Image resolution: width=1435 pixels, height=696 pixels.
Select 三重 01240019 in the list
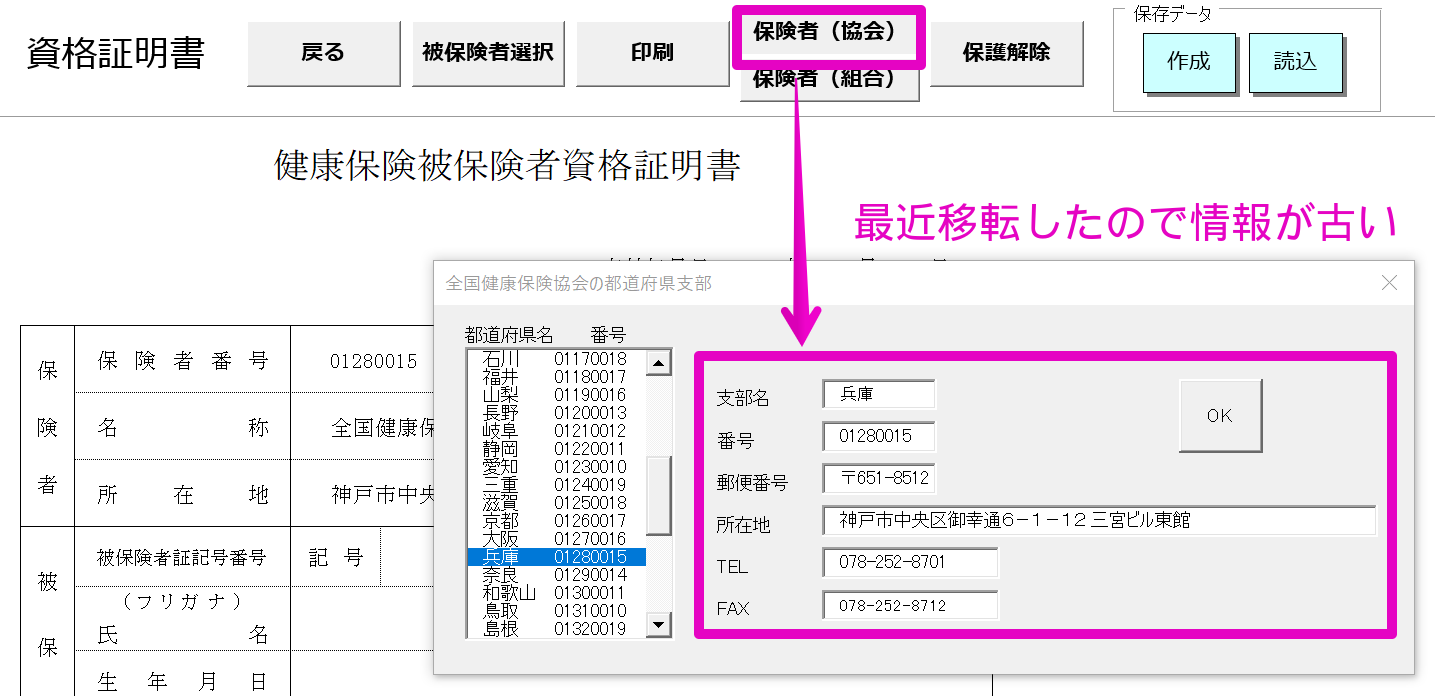tap(556, 484)
